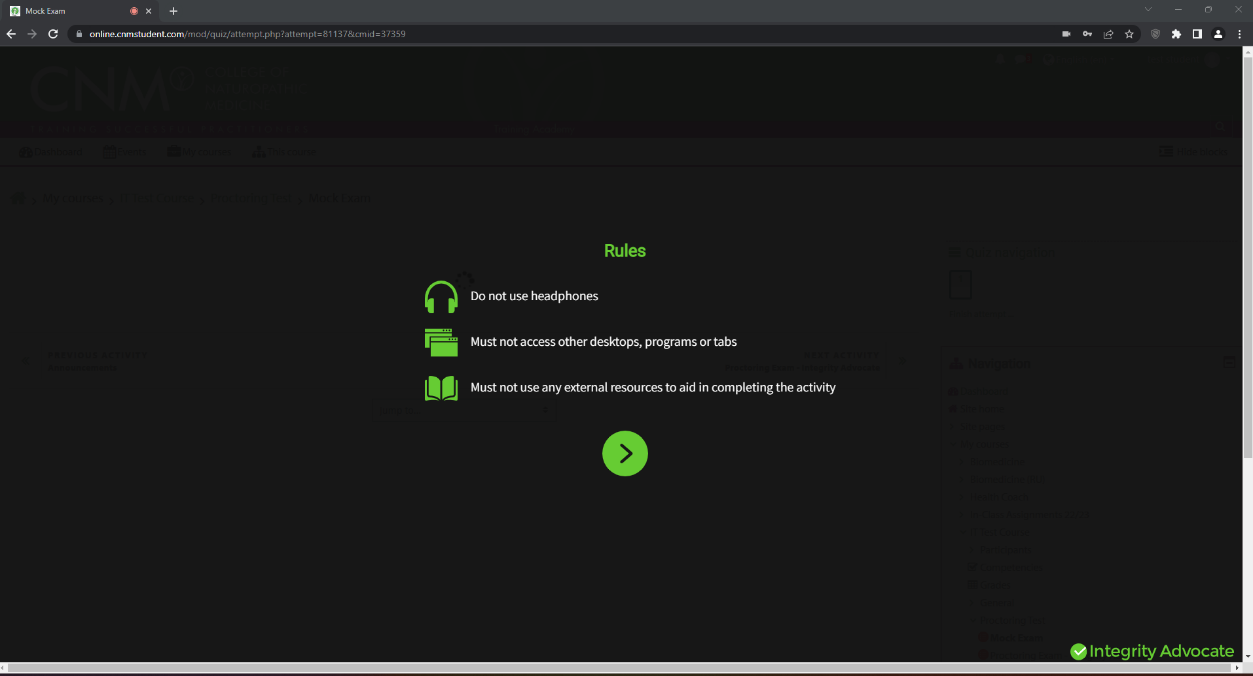Select the Dashboard icon in the navigation bar

point(25,151)
